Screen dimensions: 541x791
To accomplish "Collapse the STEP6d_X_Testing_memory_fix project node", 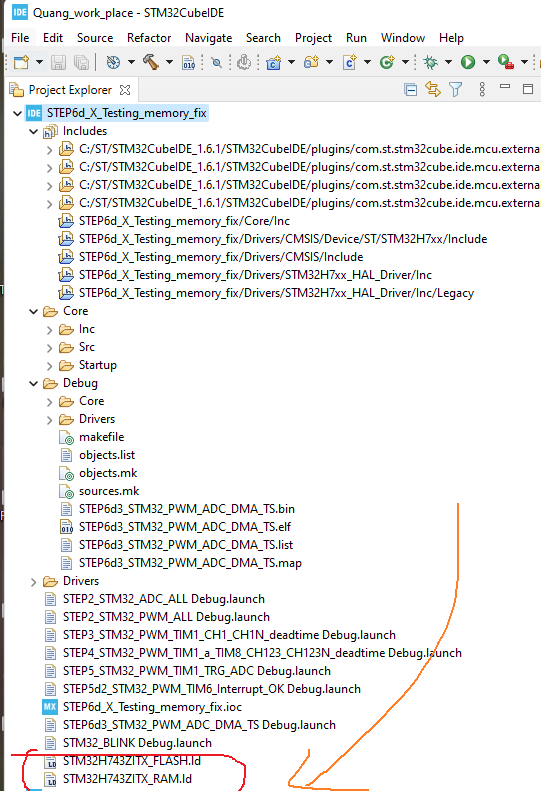I will (x=18, y=114).
